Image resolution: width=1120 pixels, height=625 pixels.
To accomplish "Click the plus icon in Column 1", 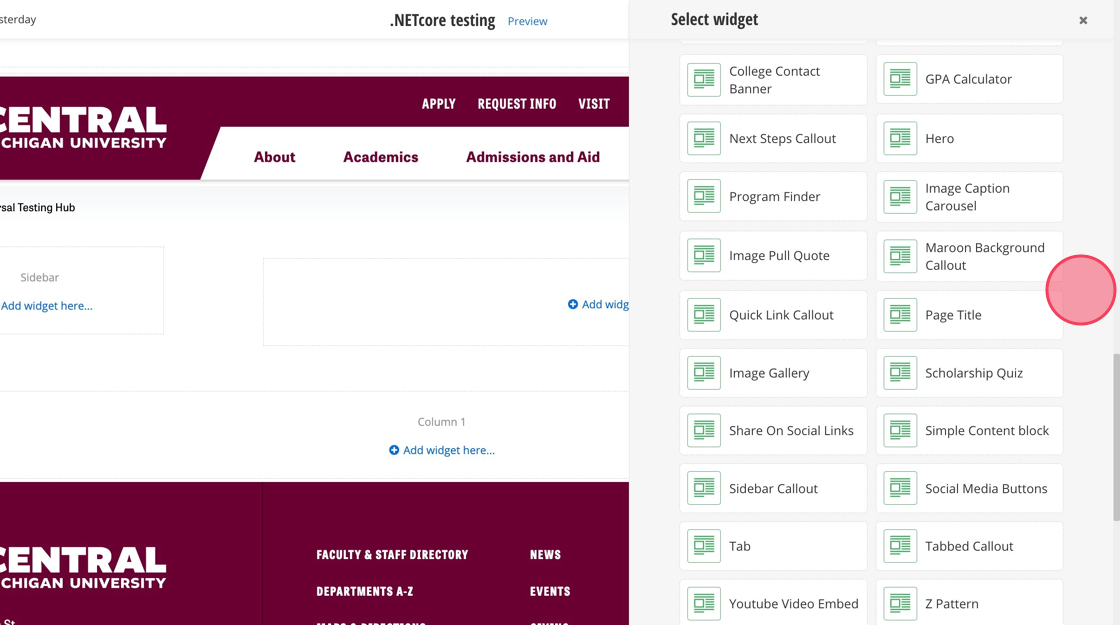I will (394, 450).
